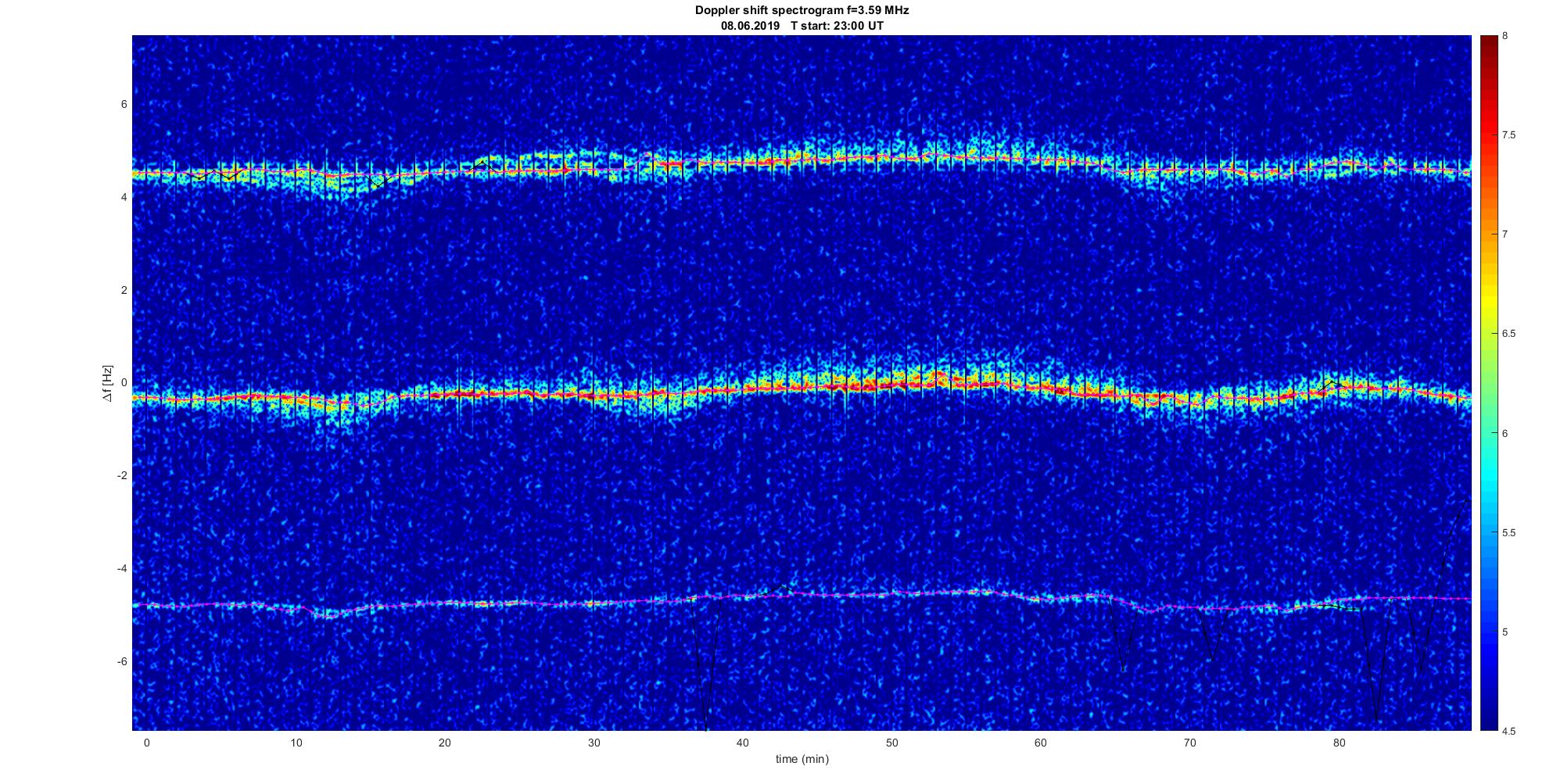Click the time-axis tick label '70'
The height and width of the screenshot is (784, 1564).
coord(1190,743)
